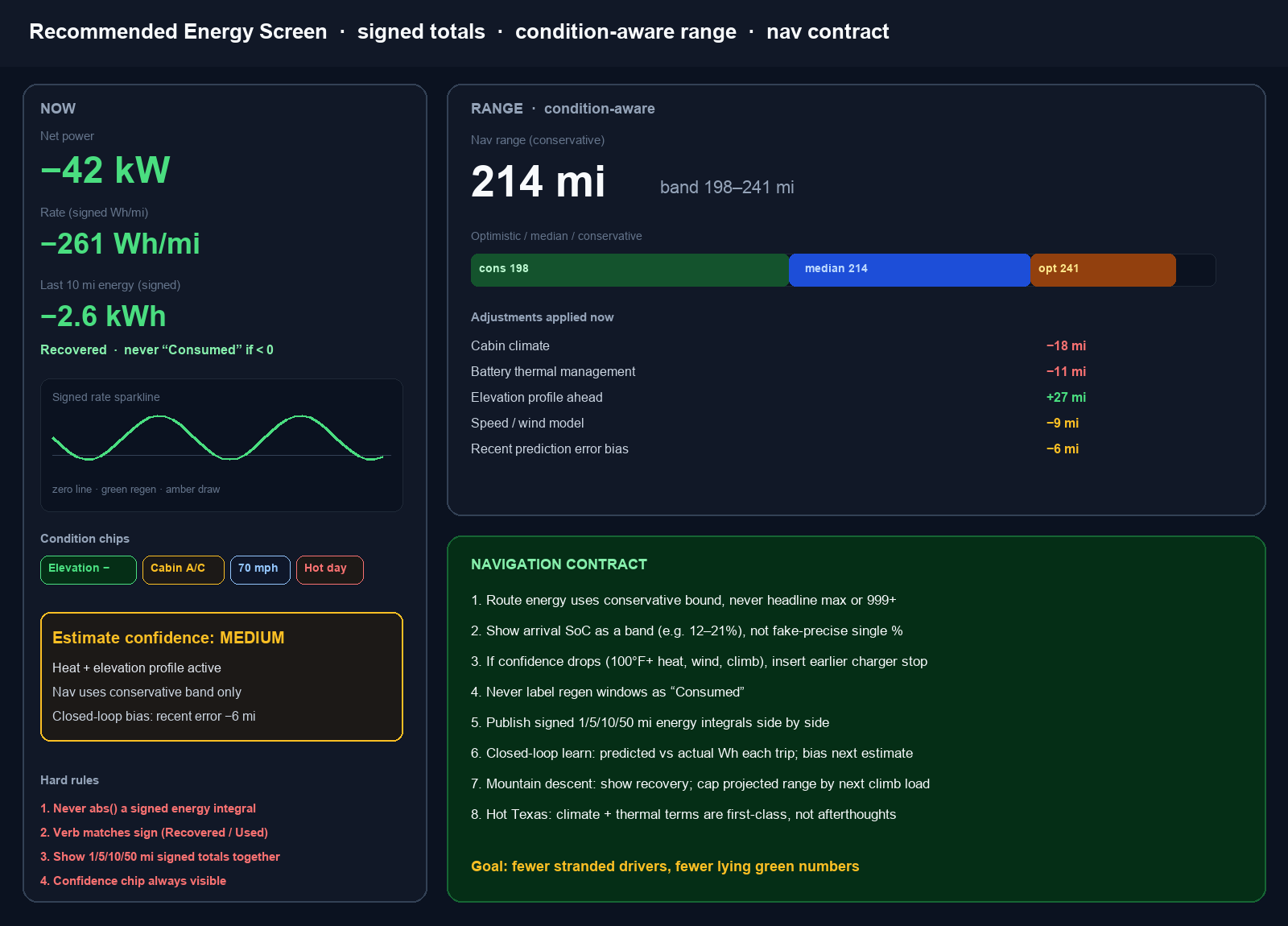Select the Cabin climate adjustment row

[x=778, y=345]
